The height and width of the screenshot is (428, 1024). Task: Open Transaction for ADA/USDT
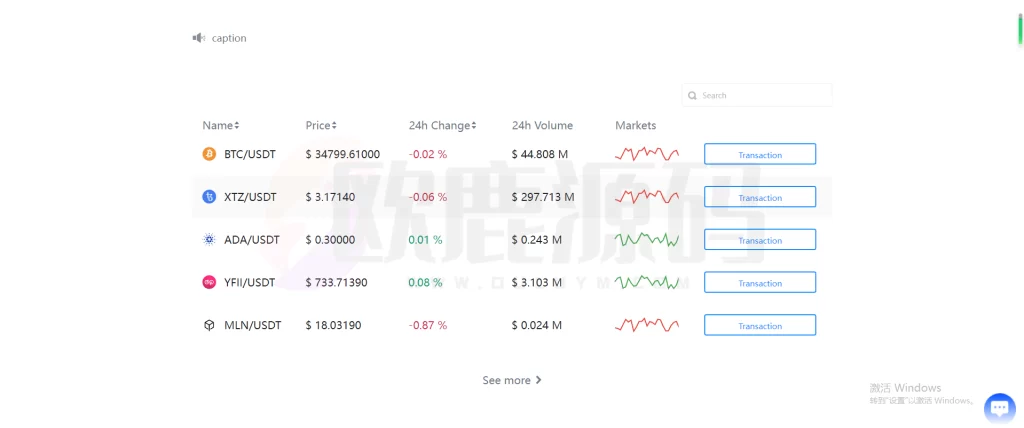click(760, 240)
